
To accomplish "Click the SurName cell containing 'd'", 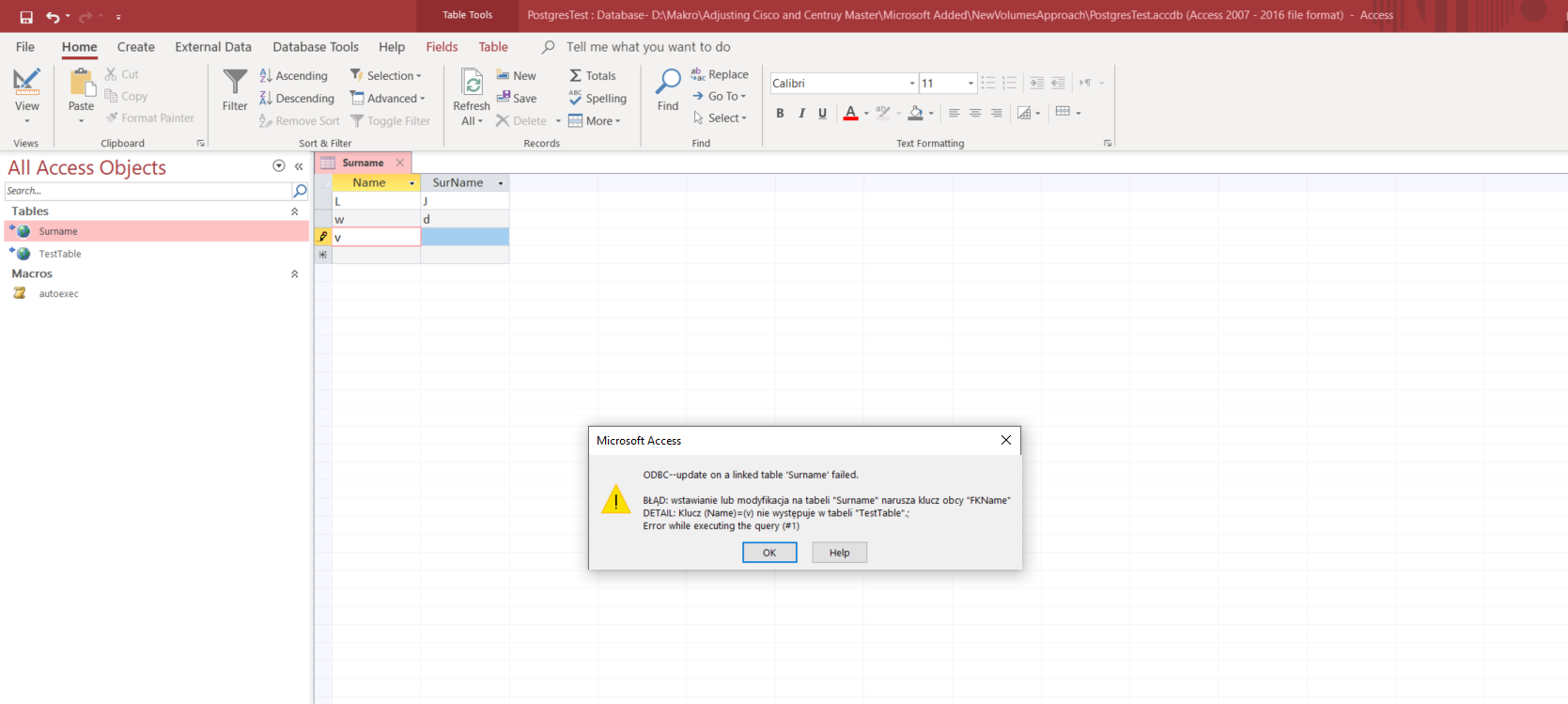I will (x=465, y=219).
